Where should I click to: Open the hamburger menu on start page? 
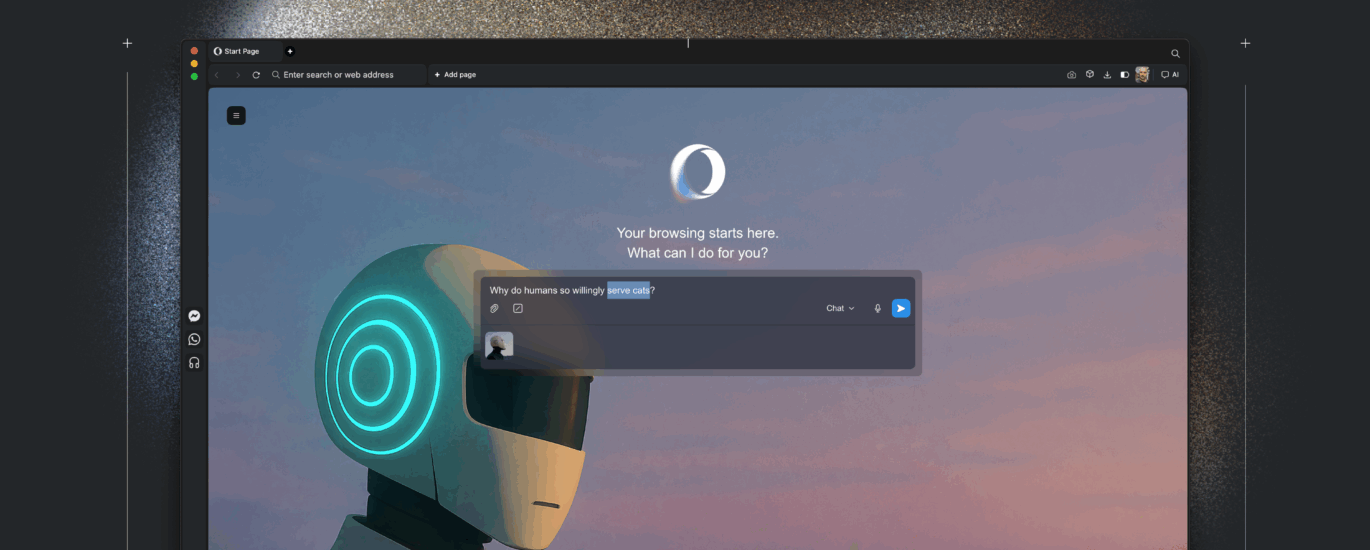point(236,116)
